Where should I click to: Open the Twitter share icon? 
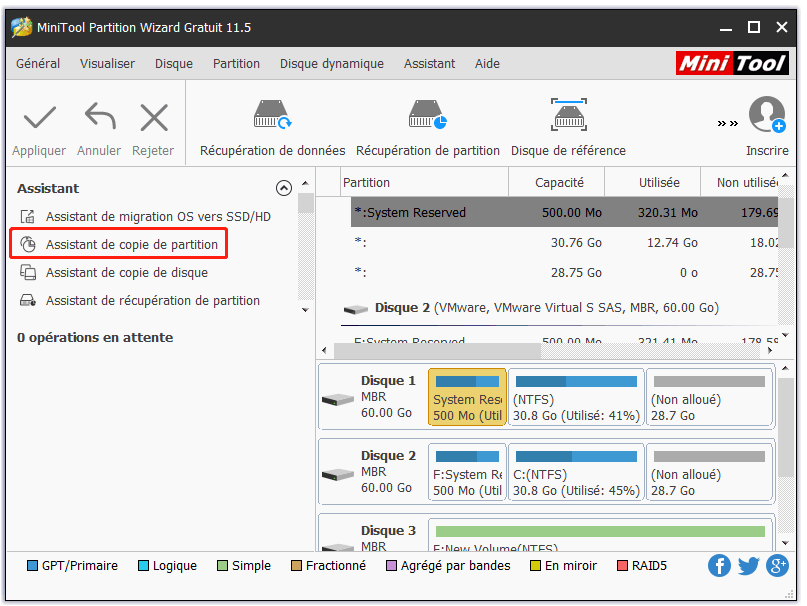tap(748, 565)
